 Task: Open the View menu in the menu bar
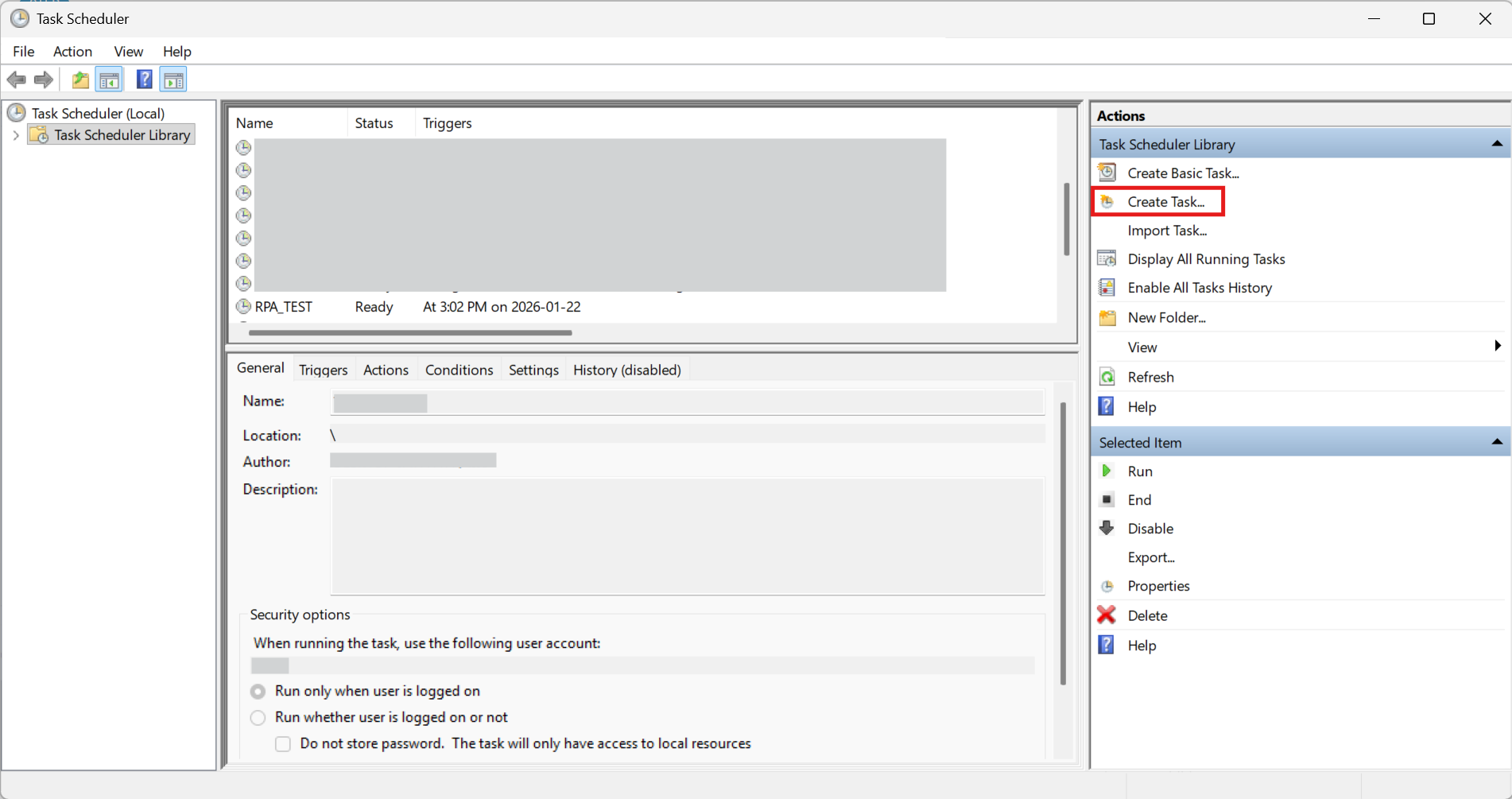coord(128,51)
